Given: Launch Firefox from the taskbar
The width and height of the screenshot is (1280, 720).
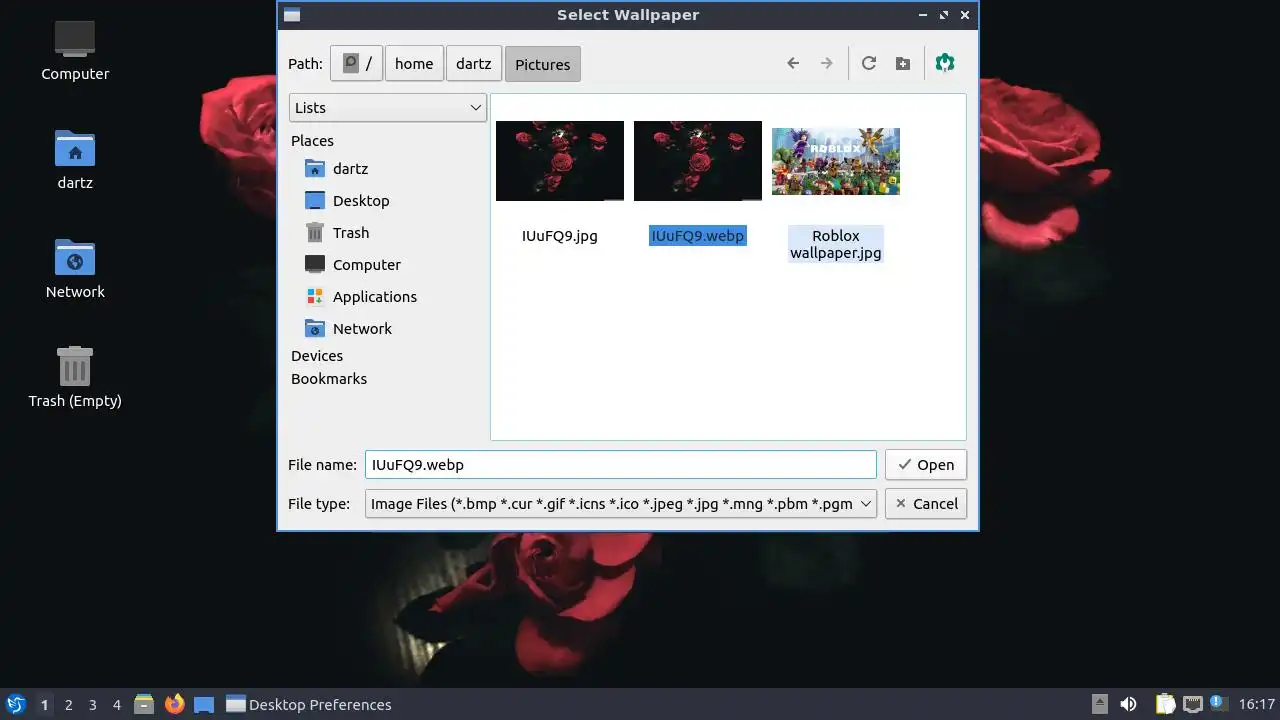Looking at the screenshot, I should coord(175,704).
